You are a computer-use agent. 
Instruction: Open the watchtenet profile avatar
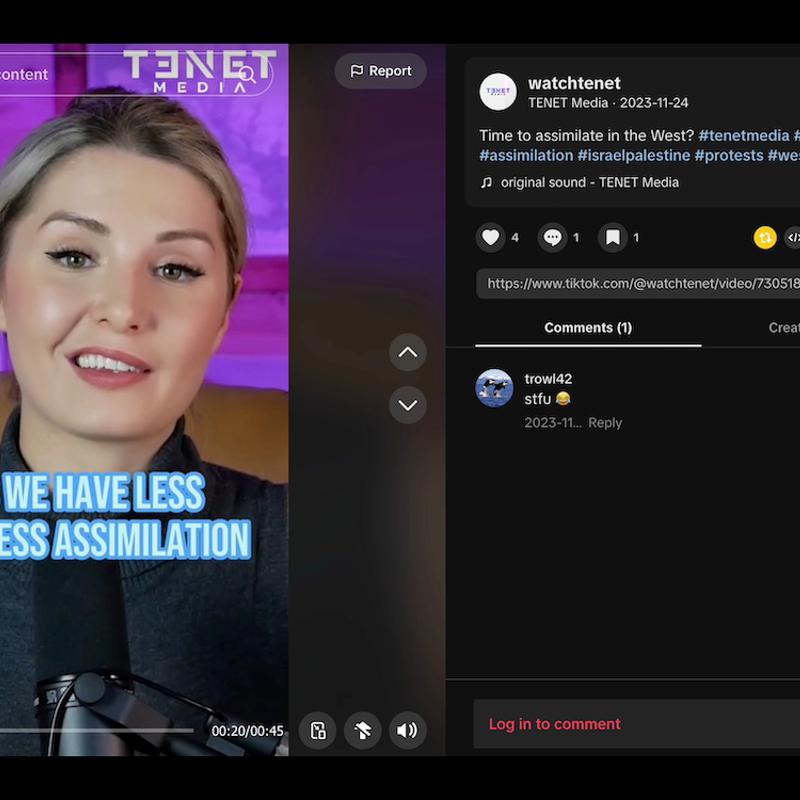coord(498,92)
